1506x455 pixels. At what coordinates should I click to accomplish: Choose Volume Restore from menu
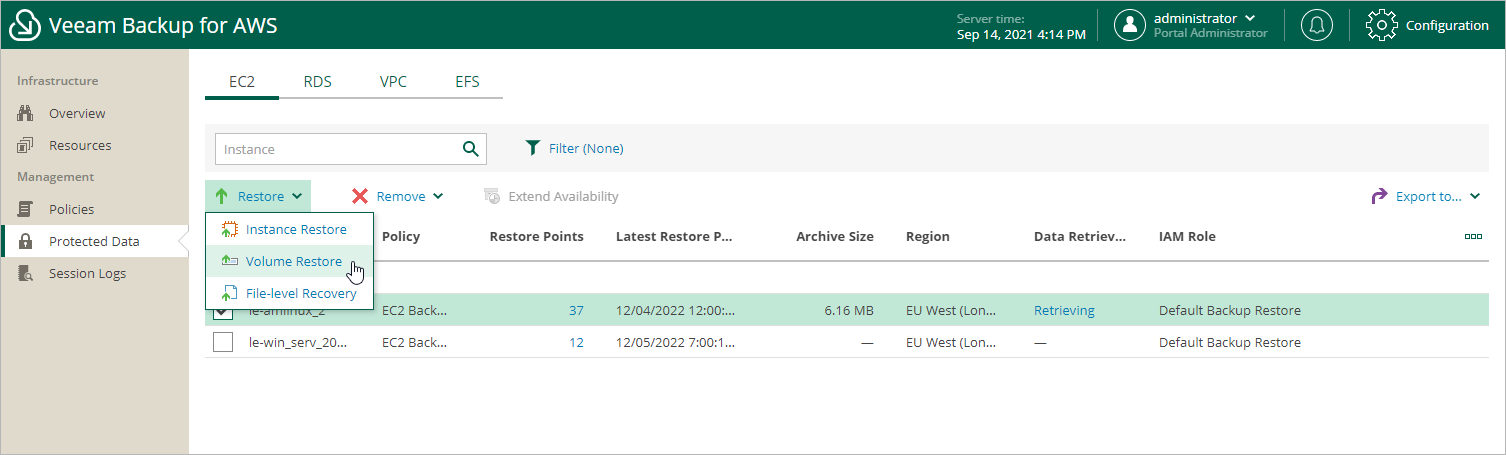click(x=289, y=261)
